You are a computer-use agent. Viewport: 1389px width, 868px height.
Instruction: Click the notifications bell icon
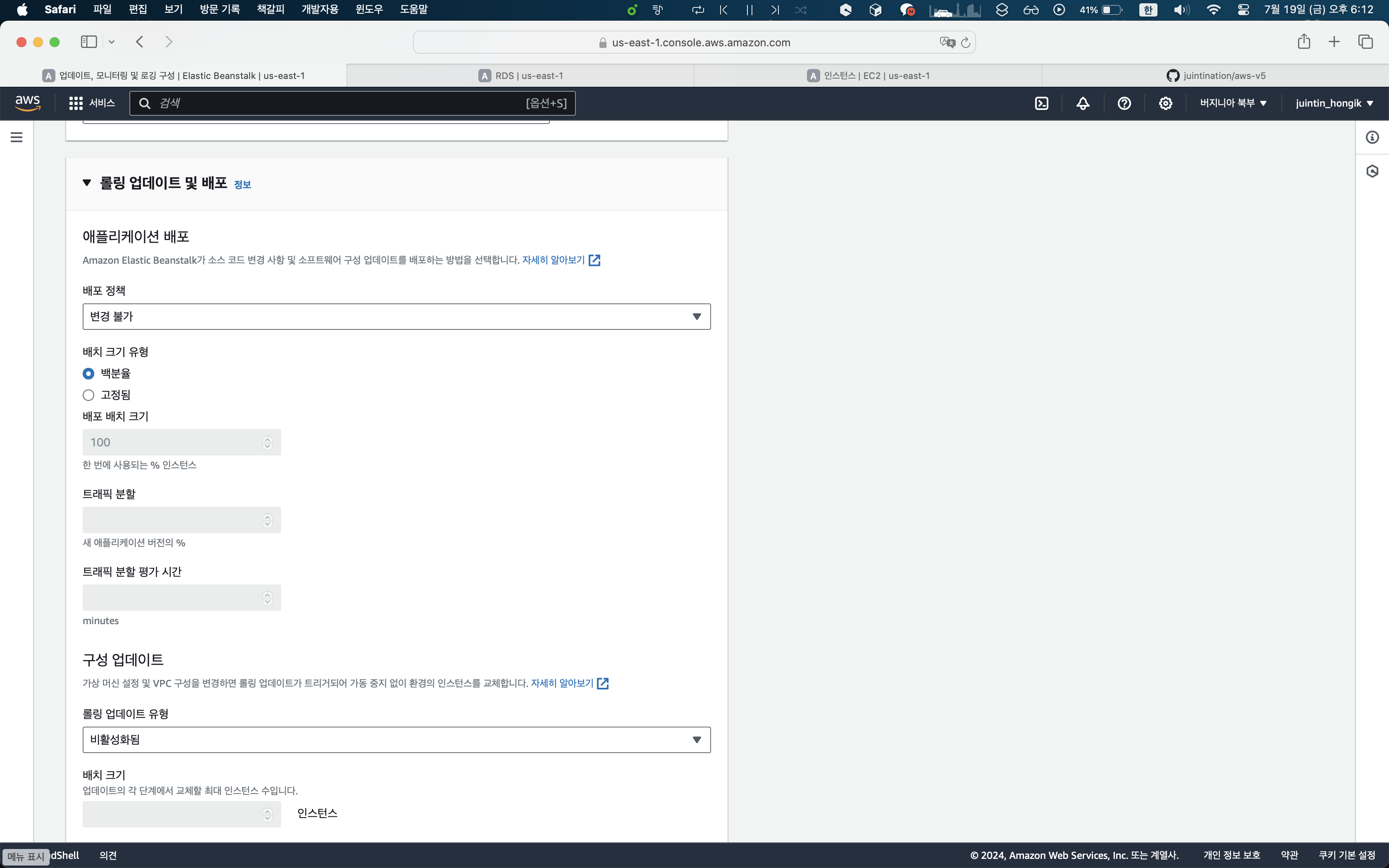pos(1083,103)
